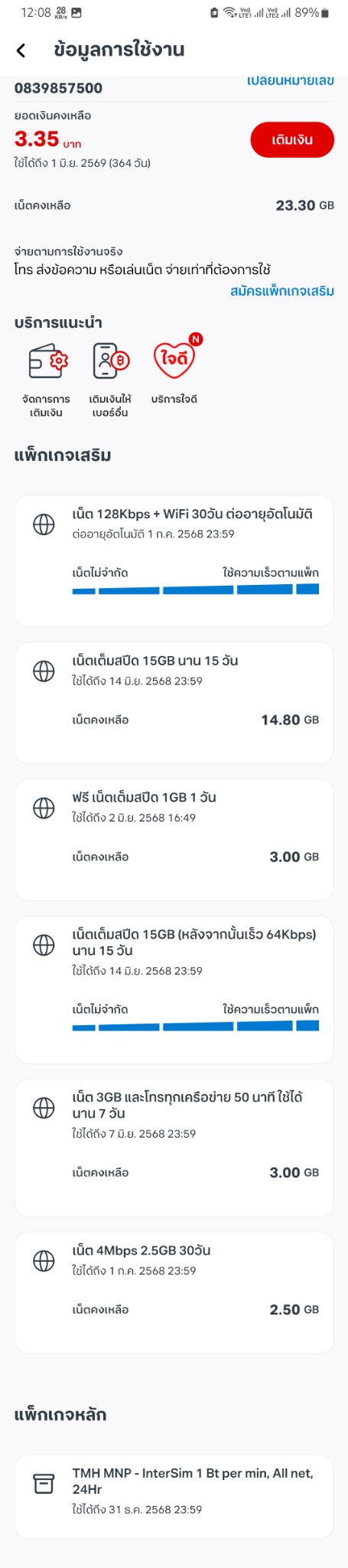348x1568 pixels.
Task: Tap globe icon of เน็ต 3GB 50 นาที package
Action: 44,1107
